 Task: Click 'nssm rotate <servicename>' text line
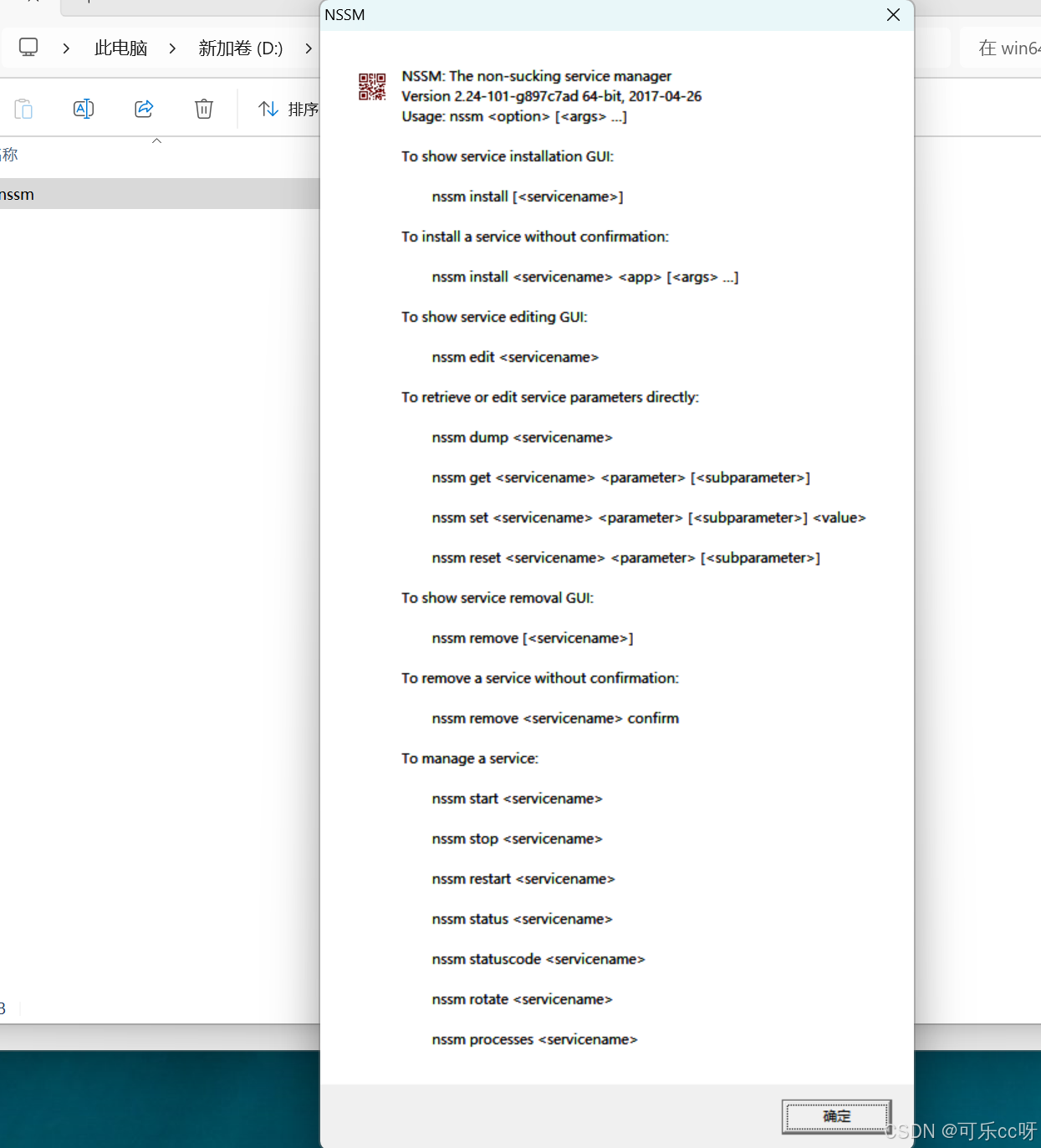coord(522,999)
